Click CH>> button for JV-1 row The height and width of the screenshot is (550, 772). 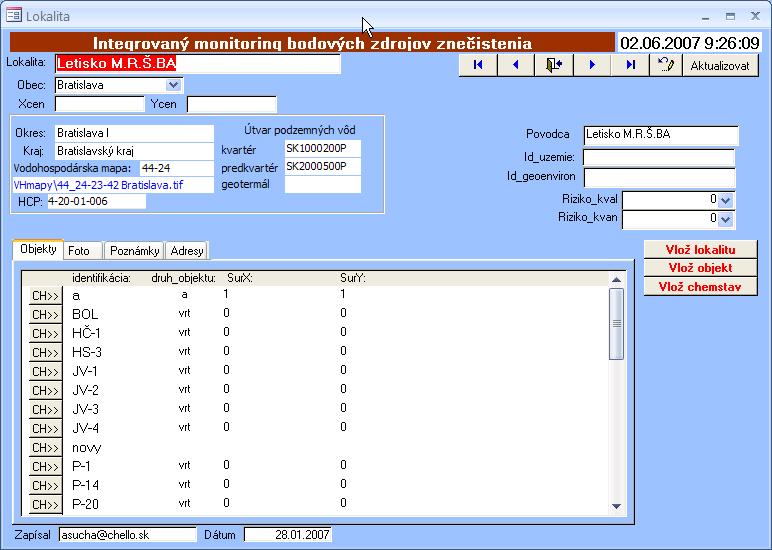point(45,372)
